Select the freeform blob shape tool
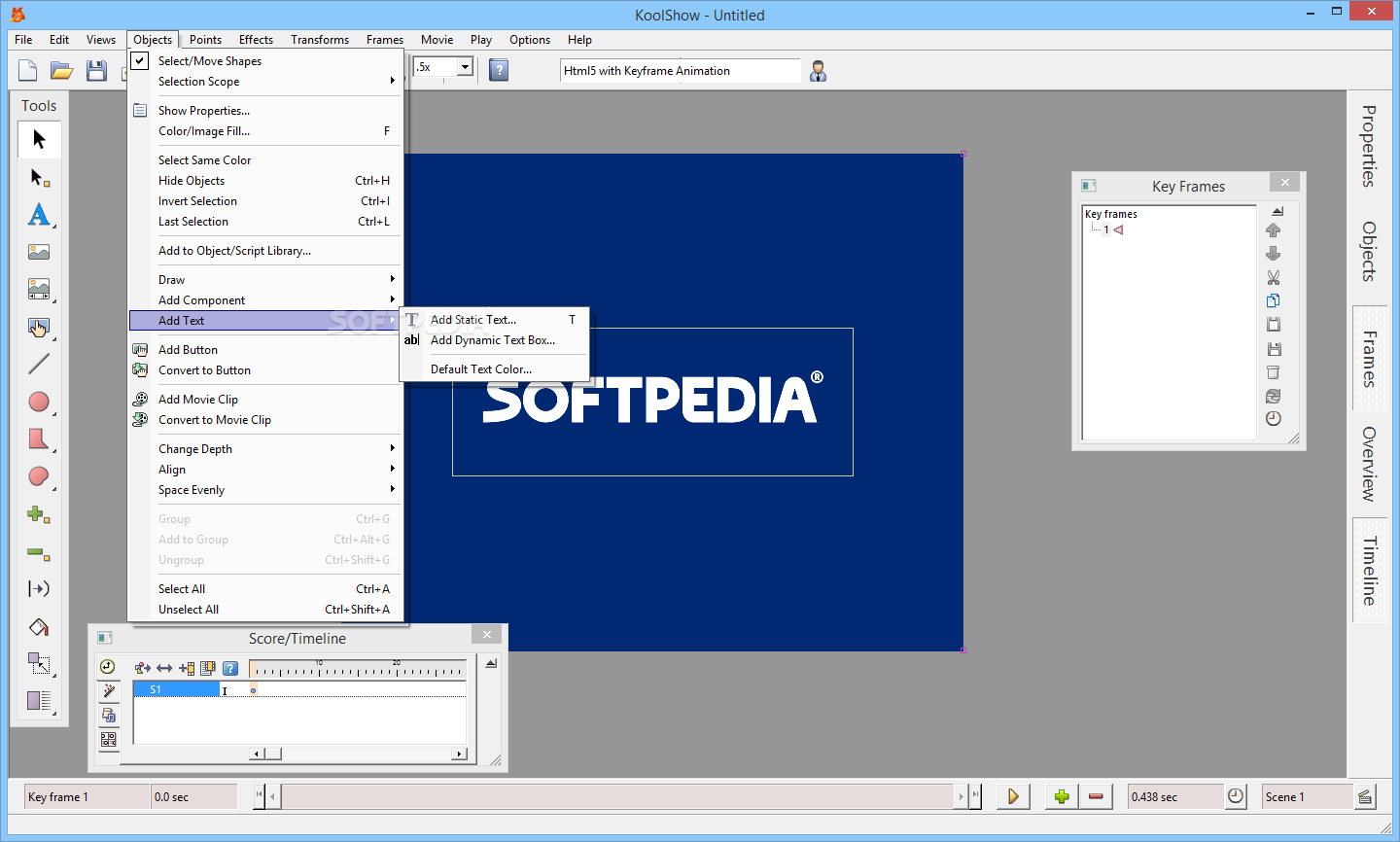Screen dimensions: 1400x842 click(39, 476)
